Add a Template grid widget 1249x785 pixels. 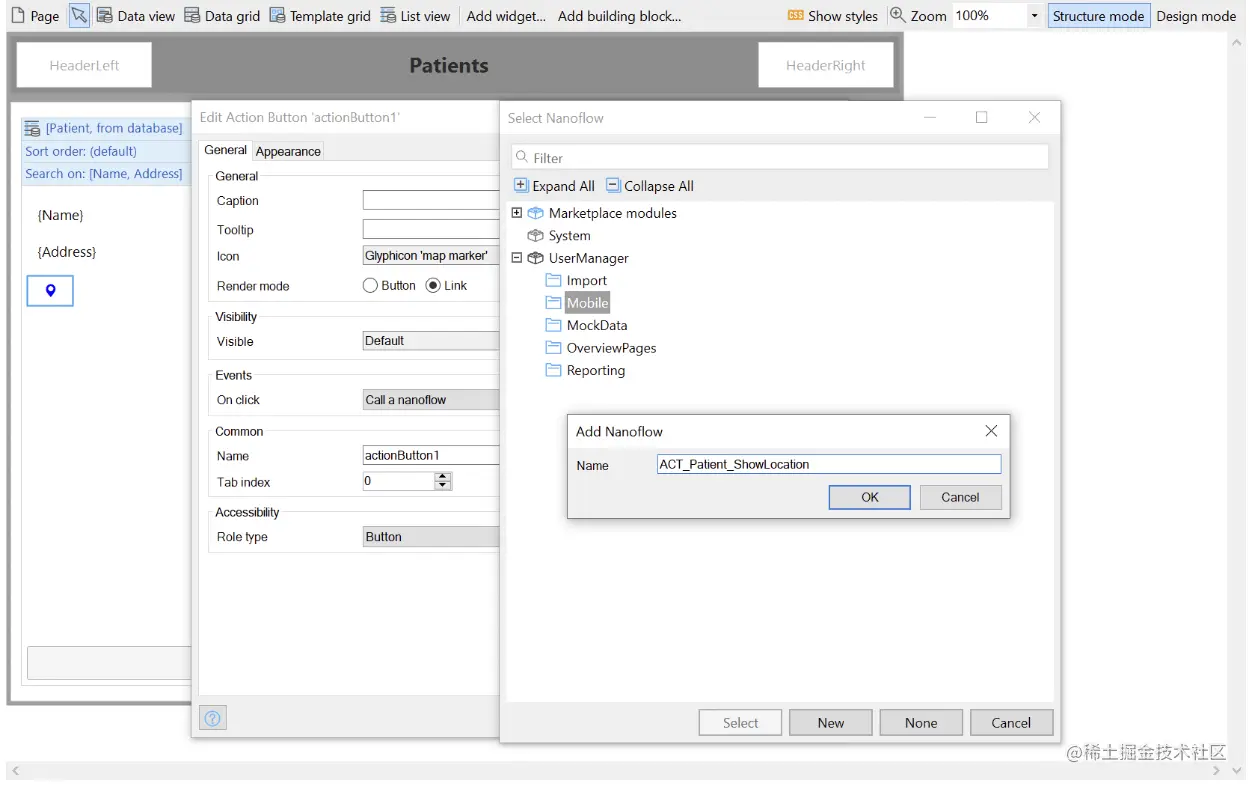pos(320,16)
